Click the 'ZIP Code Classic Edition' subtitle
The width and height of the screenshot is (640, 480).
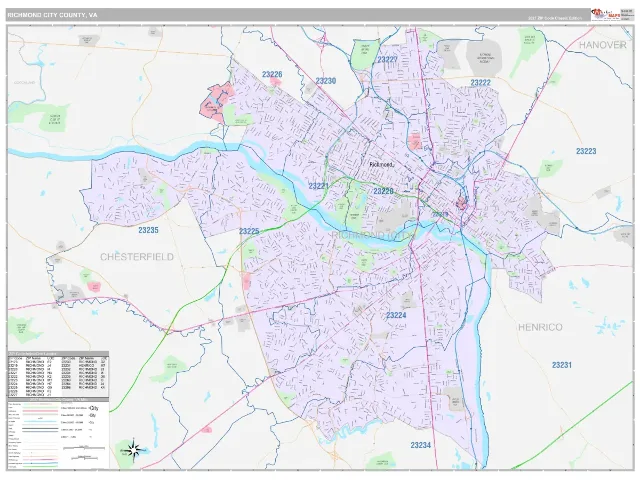(555, 18)
